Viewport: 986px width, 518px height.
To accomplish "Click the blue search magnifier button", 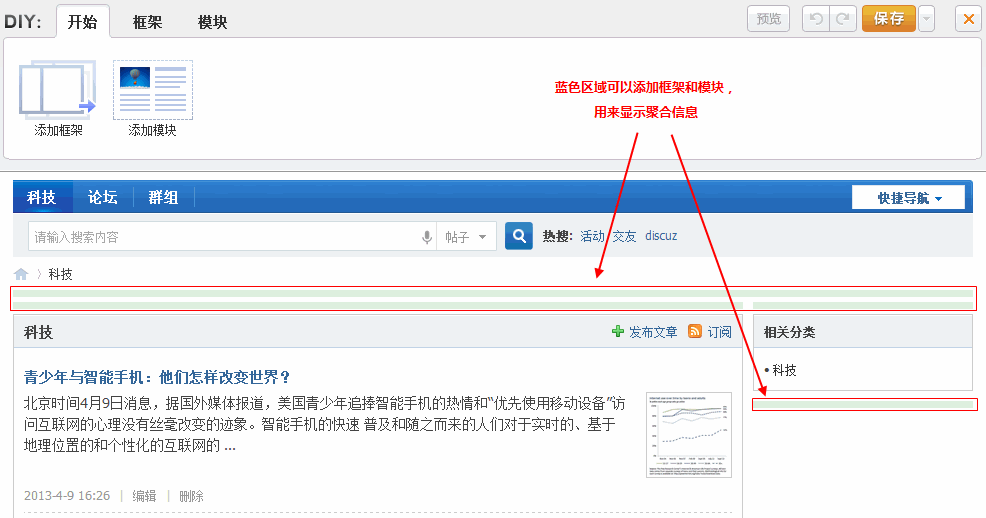I will point(519,236).
